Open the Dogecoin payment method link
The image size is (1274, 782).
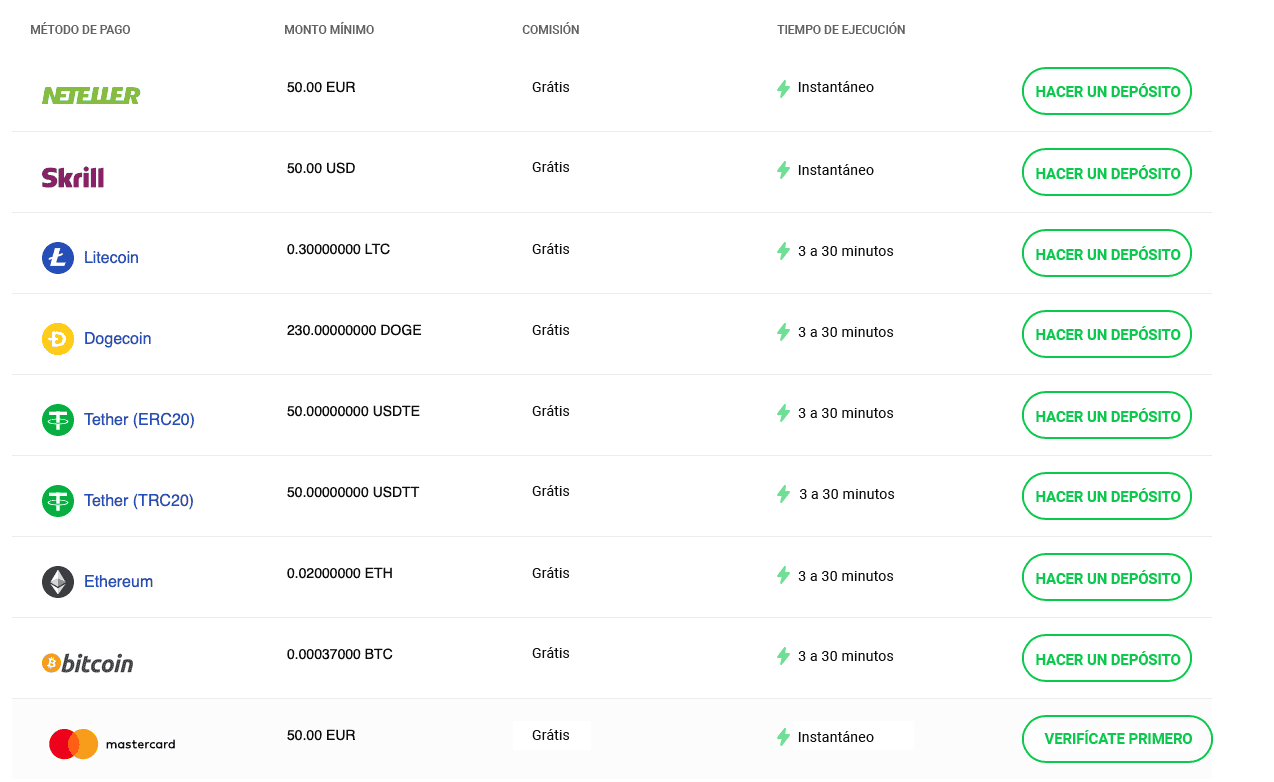117,339
